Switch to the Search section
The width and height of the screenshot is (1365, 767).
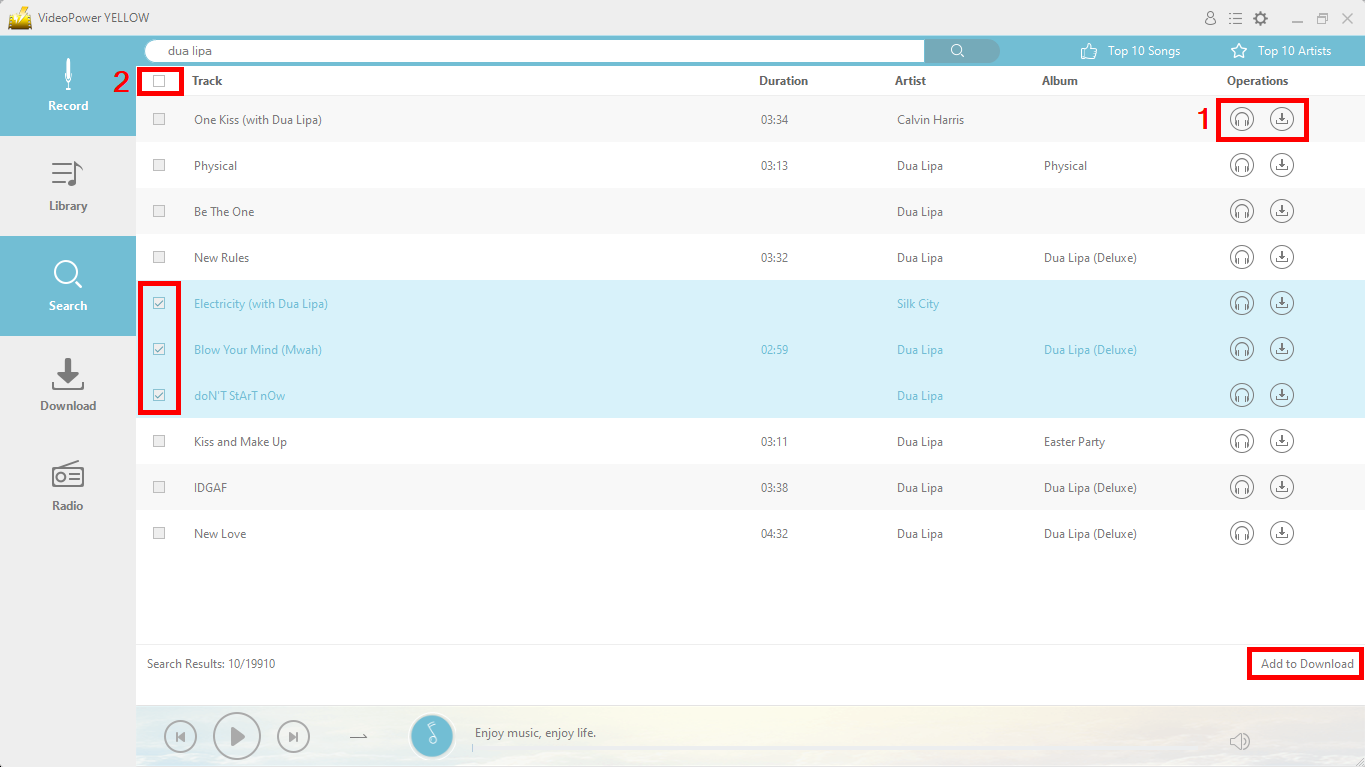coord(67,286)
